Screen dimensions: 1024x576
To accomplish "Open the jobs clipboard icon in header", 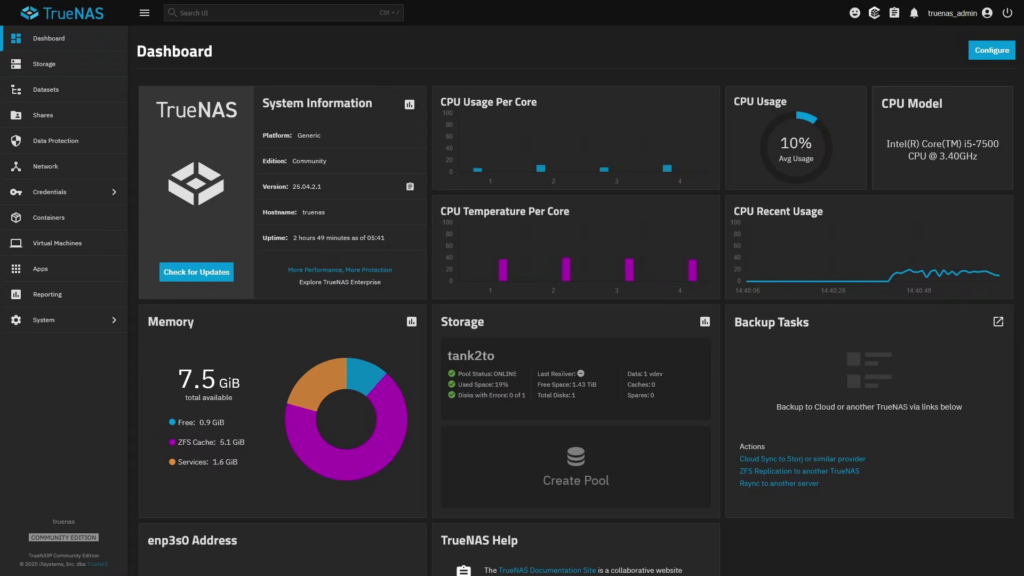I will coord(894,13).
